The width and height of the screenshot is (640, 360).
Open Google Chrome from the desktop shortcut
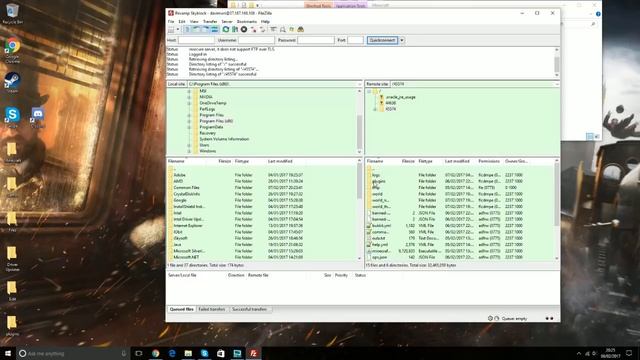coord(12,51)
